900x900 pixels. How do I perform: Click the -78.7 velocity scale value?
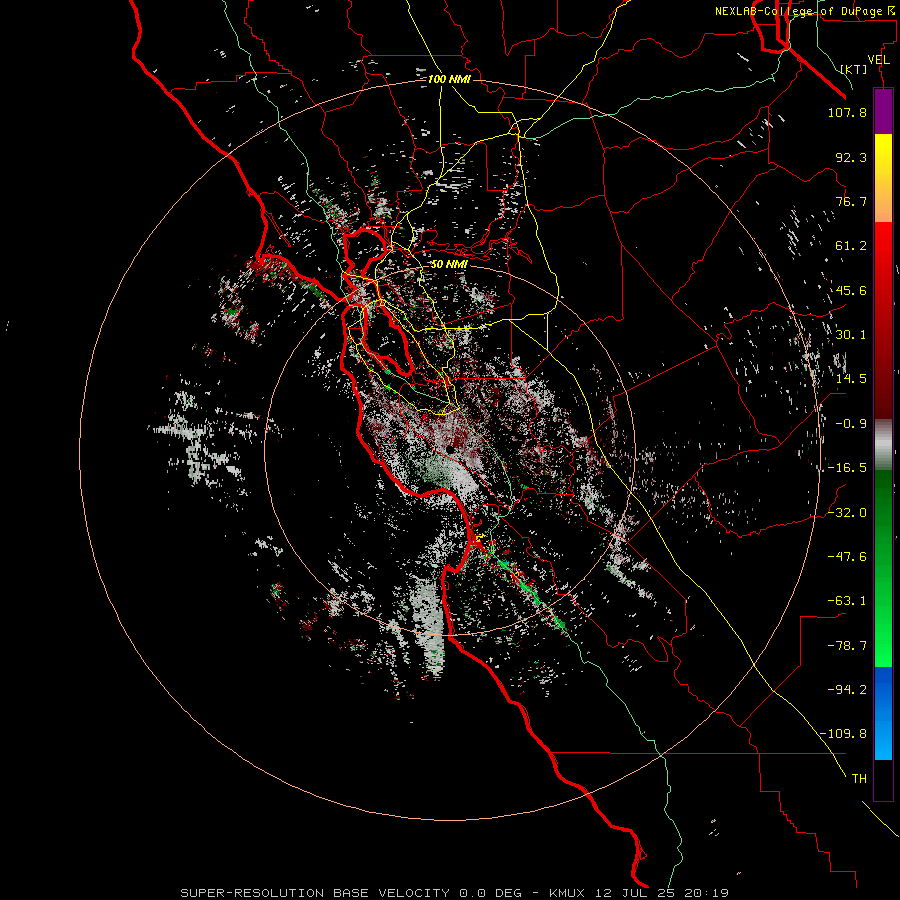847,646
